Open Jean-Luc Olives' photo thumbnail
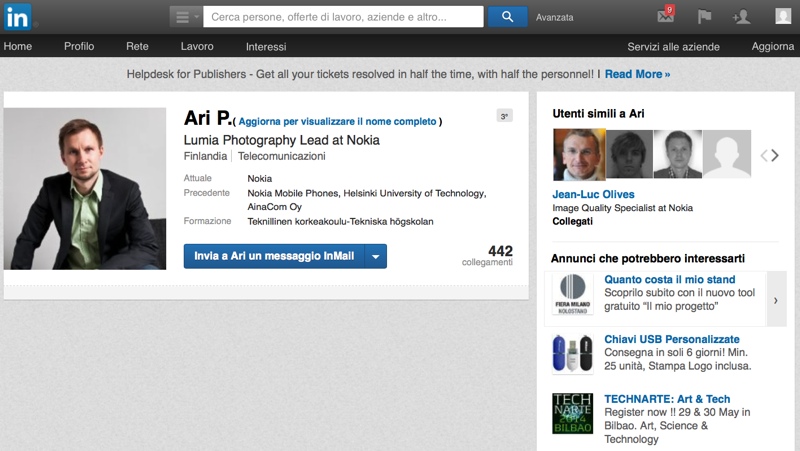 (579, 155)
